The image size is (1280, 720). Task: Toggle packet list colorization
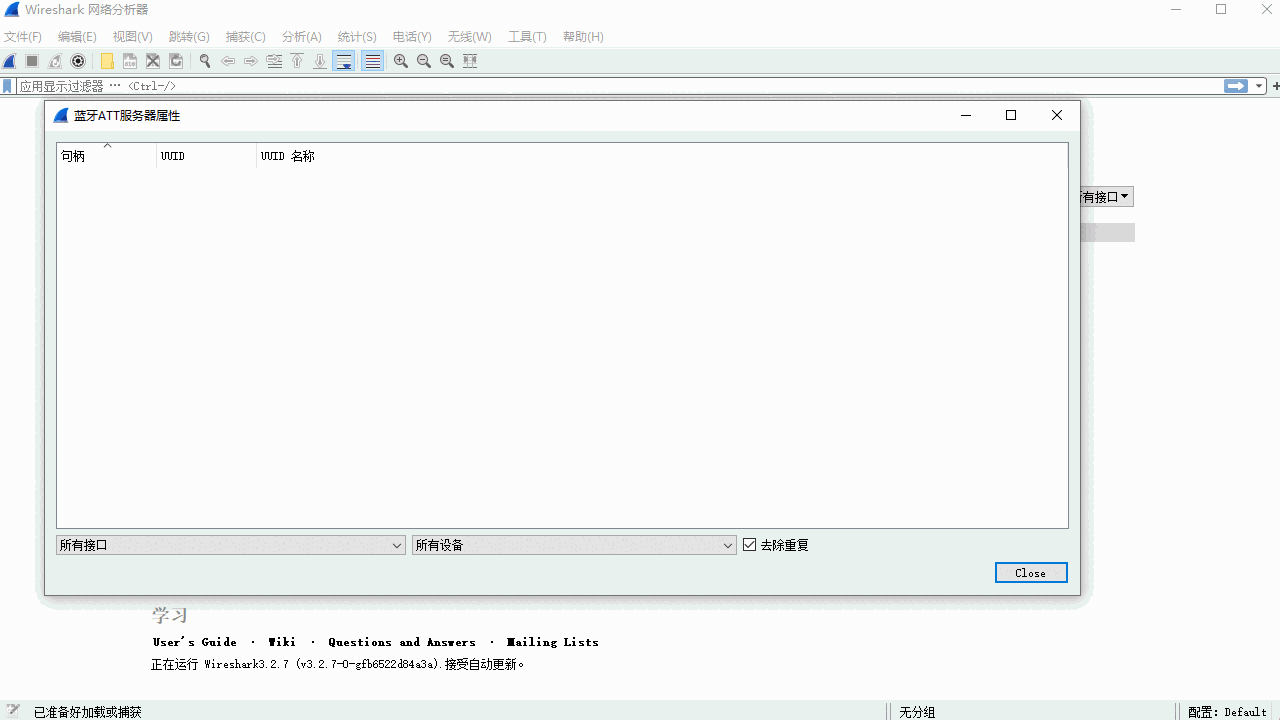(371, 60)
